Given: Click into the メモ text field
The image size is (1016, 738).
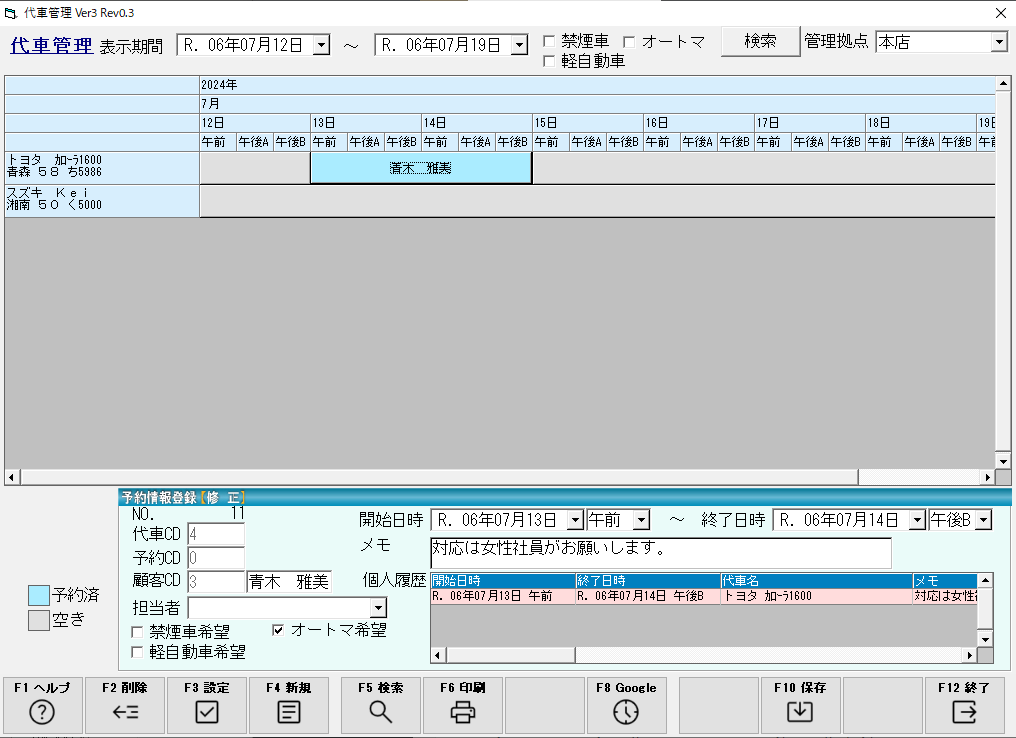Looking at the screenshot, I should pyautogui.click(x=660, y=552).
